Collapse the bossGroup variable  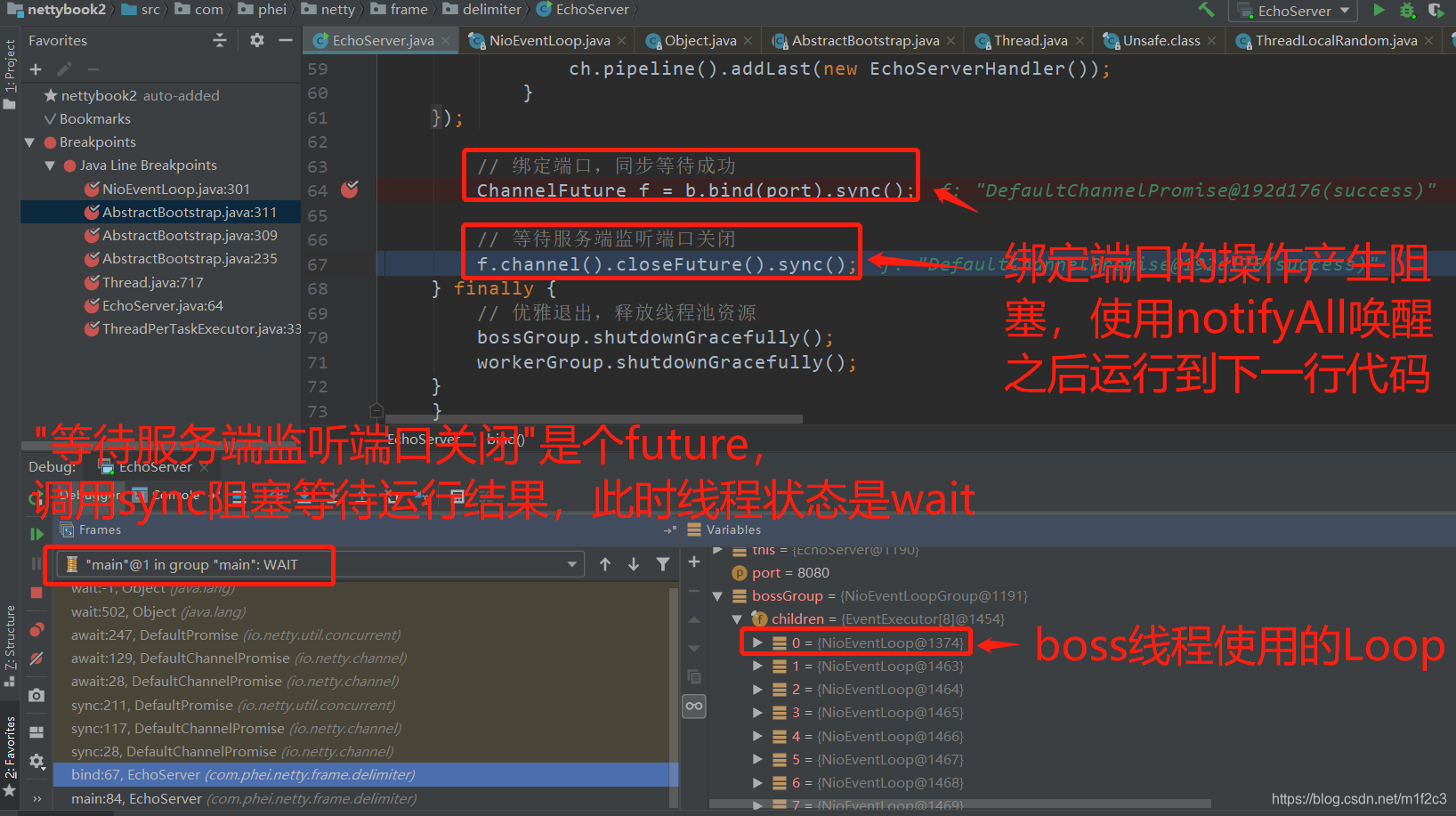719,595
